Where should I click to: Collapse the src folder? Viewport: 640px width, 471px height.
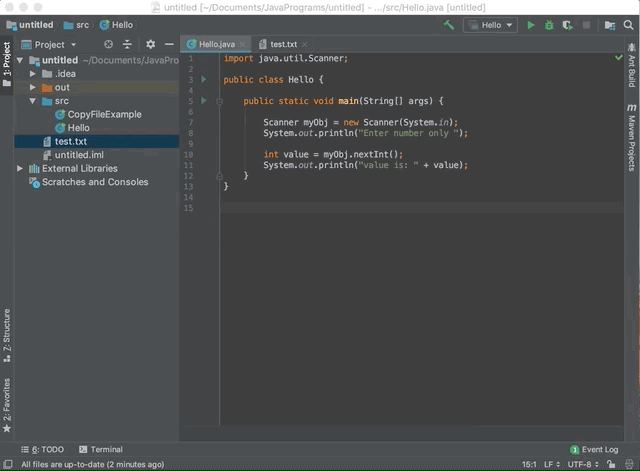click(33, 101)
